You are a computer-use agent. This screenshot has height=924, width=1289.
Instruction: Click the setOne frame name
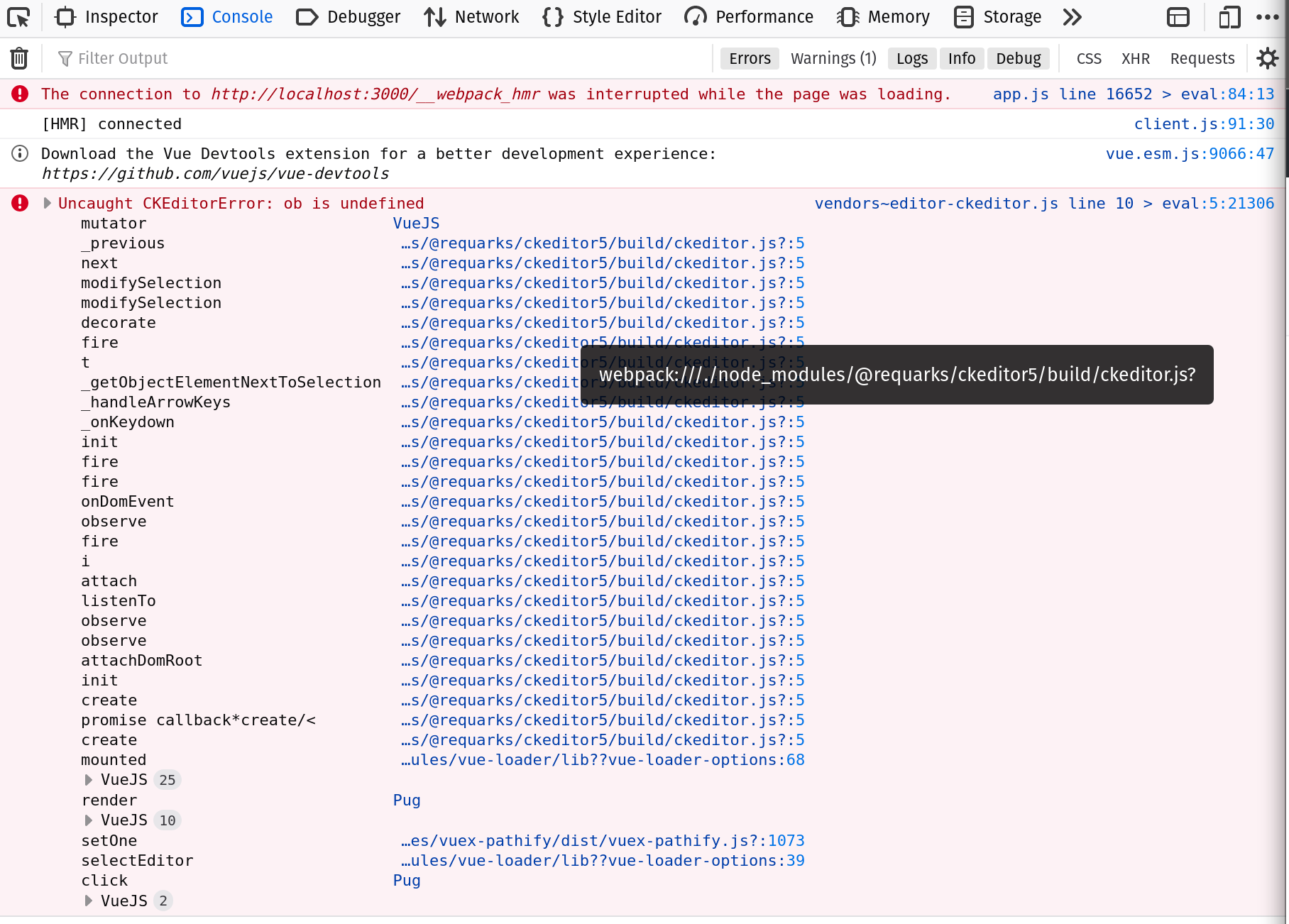pyautogui.click(x=109, y=840)
